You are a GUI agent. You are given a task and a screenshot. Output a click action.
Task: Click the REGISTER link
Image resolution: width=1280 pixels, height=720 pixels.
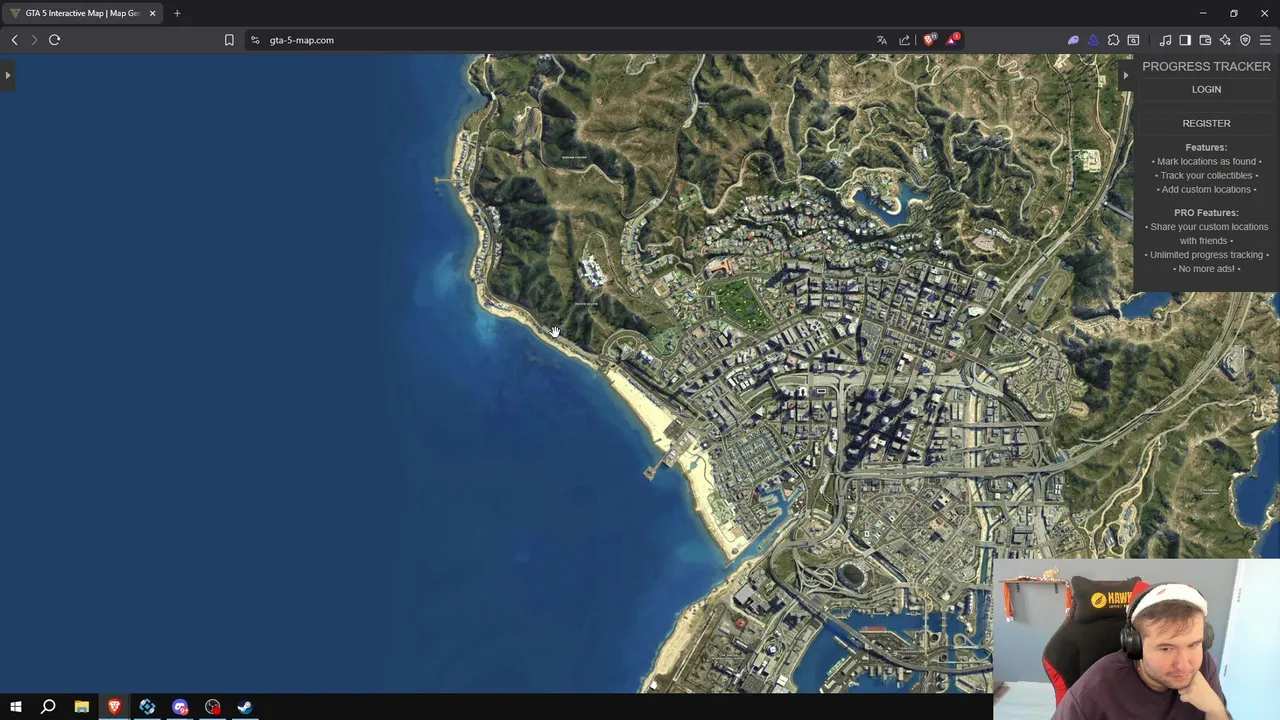click(x=1206, y=123)
